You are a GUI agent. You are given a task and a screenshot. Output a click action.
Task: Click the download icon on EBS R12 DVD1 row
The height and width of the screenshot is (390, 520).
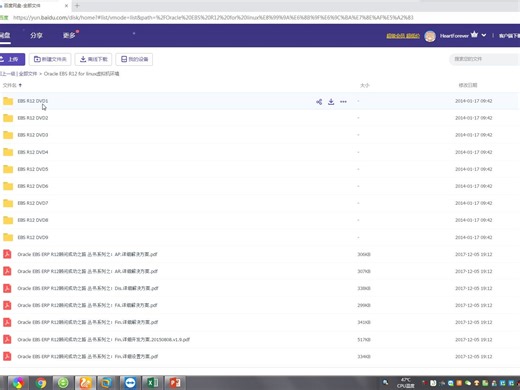pos(331,102)
